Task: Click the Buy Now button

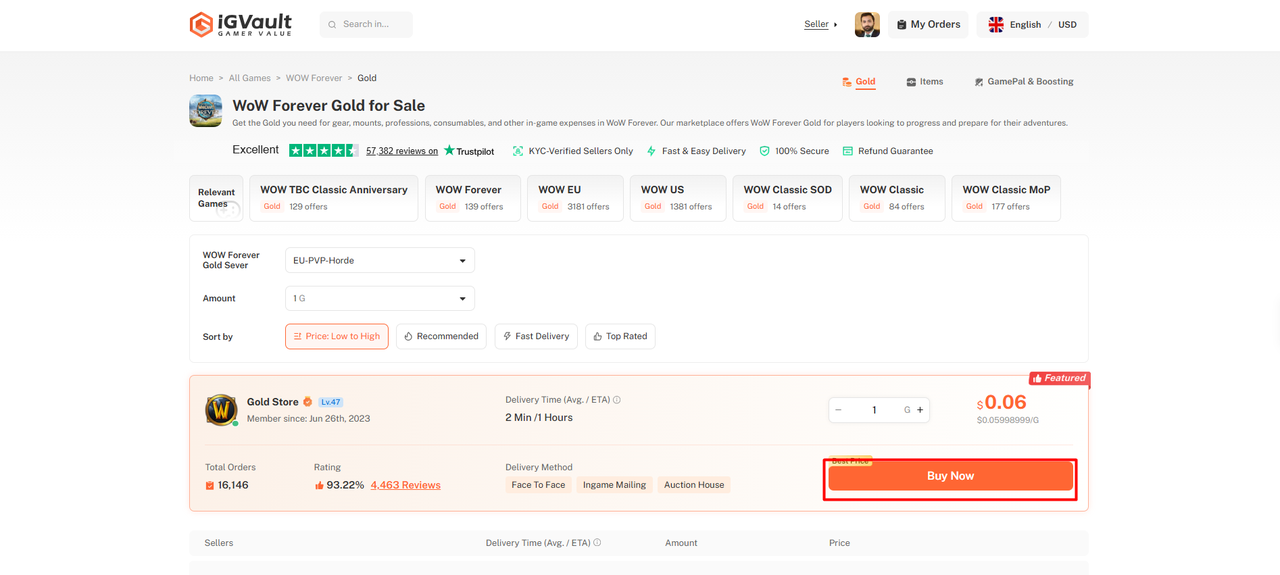Action: click(x=951, y=476)
